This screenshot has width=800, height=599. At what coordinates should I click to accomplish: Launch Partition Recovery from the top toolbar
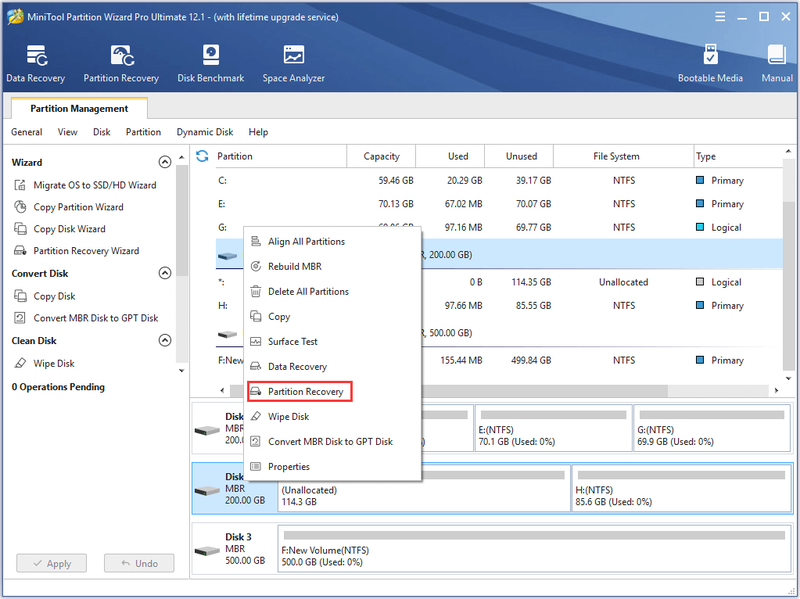coord(121,63)
